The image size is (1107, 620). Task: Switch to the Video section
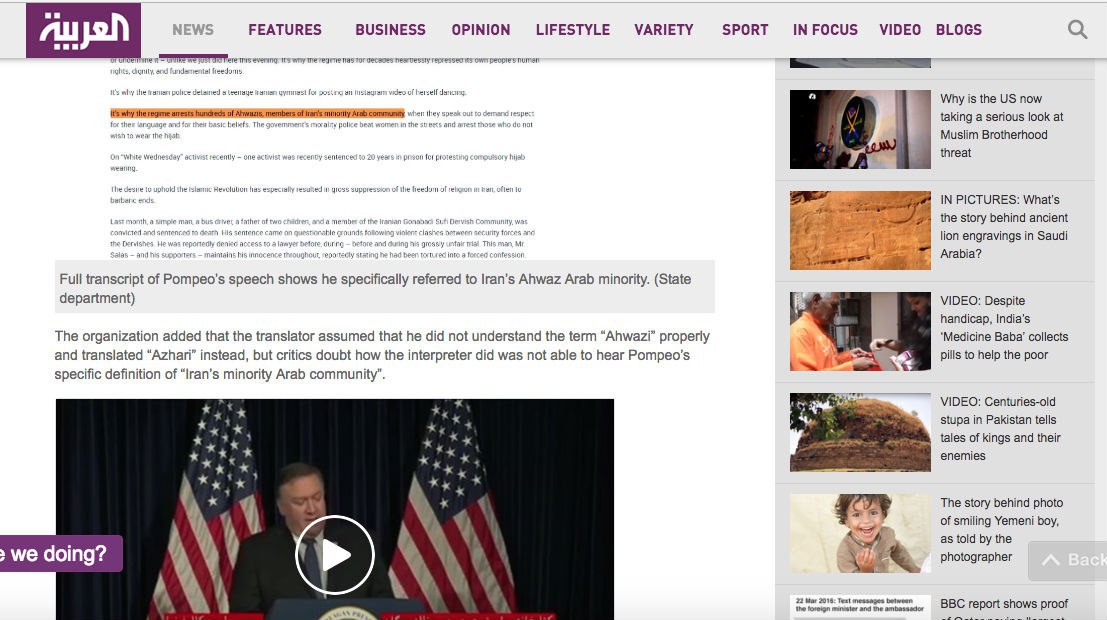pyautogui.click(x=899, y=30)
